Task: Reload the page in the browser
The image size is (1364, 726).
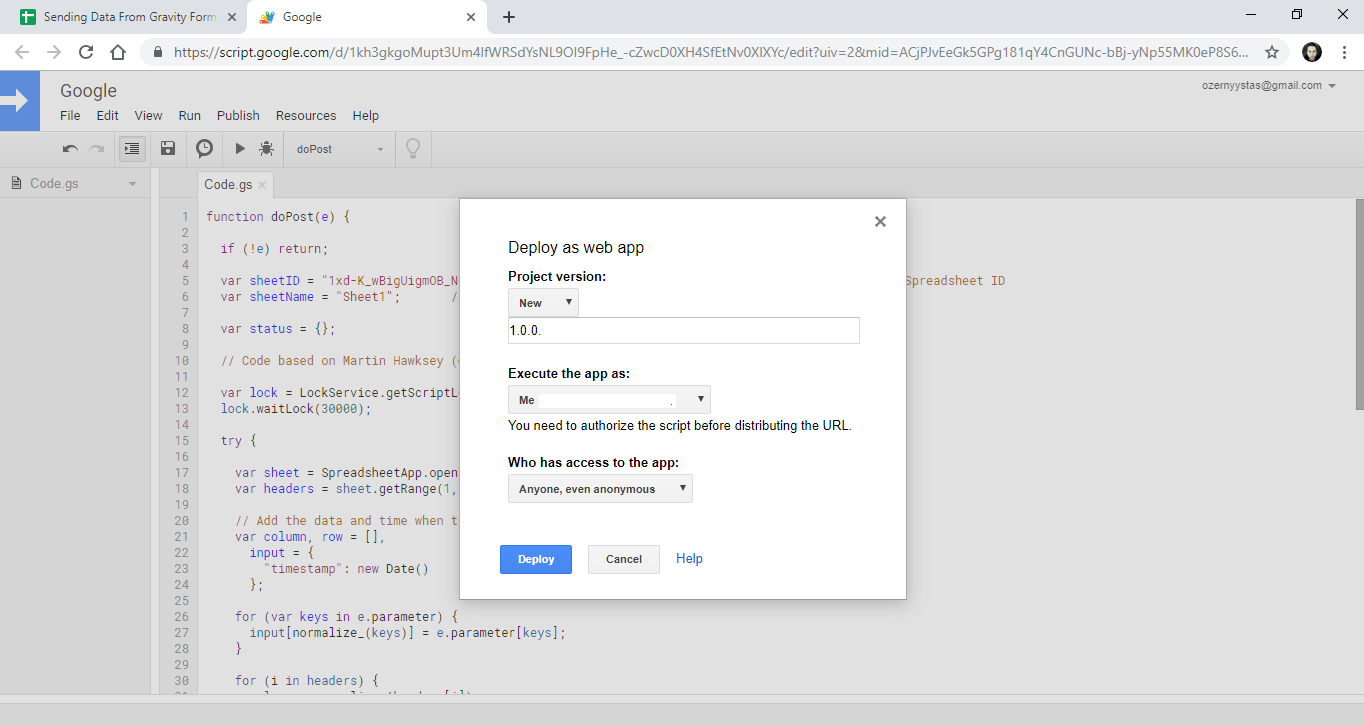Action: 86,52
